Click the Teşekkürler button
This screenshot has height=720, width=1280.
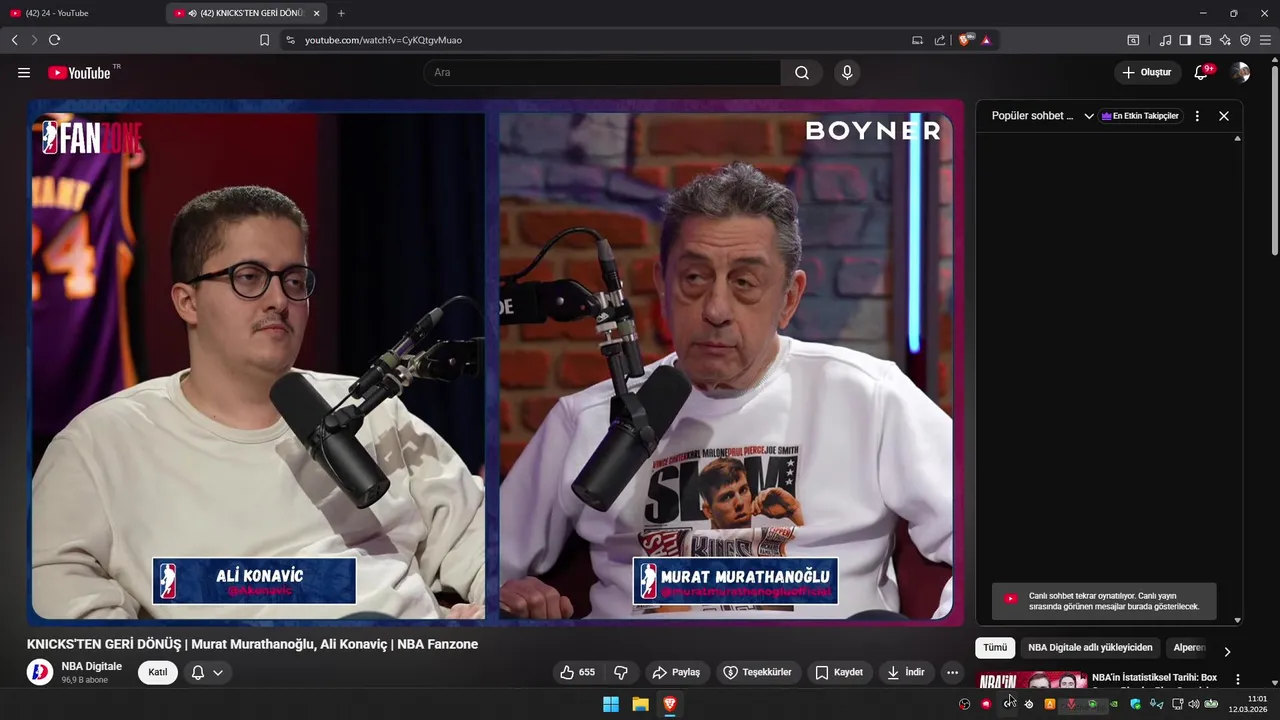(x=757, y=672)
